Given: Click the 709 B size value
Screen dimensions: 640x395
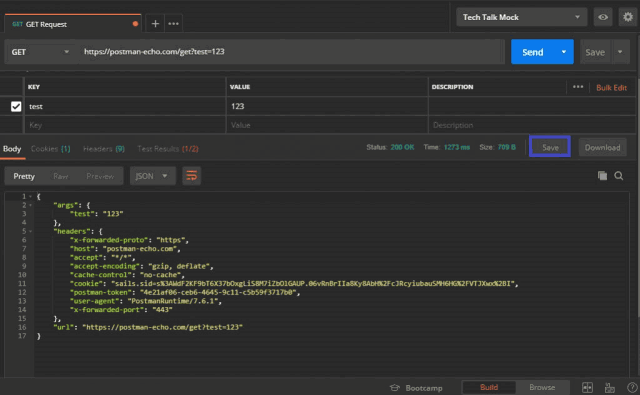Looking at the screenshot, I should pyautogui.click(x=507, y=147).
